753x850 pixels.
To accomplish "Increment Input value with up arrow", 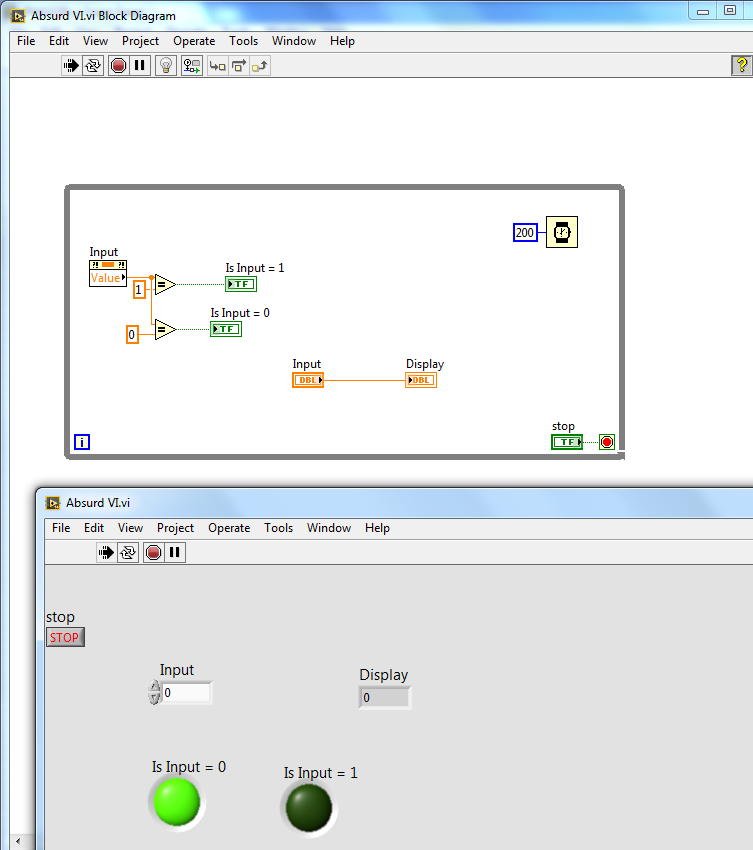I will click(x=155, y=686).
